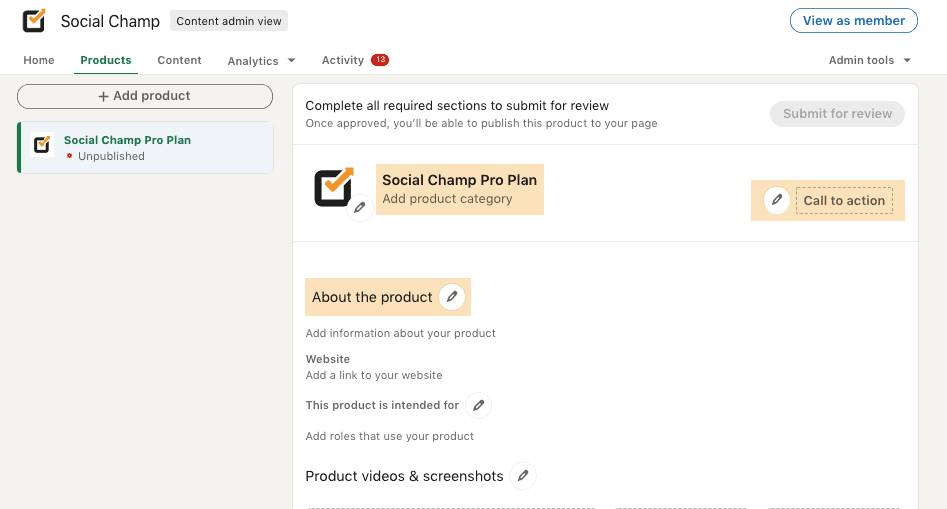This screenshot has width=947, height=509.
Task: Click View as member button
Action: (x=853, y=21)
